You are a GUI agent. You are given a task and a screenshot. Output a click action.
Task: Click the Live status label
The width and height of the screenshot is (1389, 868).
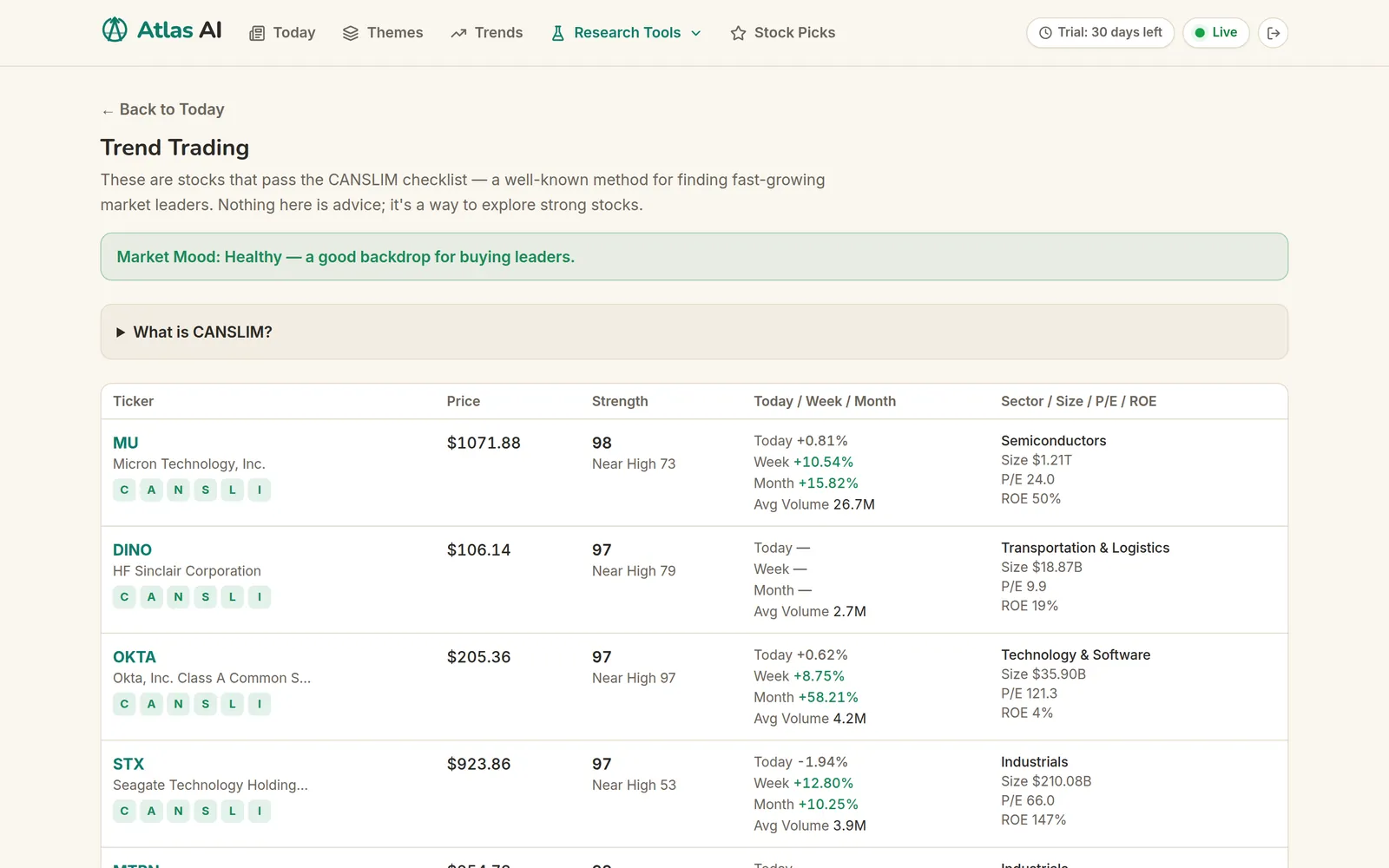pos(1224,33)
